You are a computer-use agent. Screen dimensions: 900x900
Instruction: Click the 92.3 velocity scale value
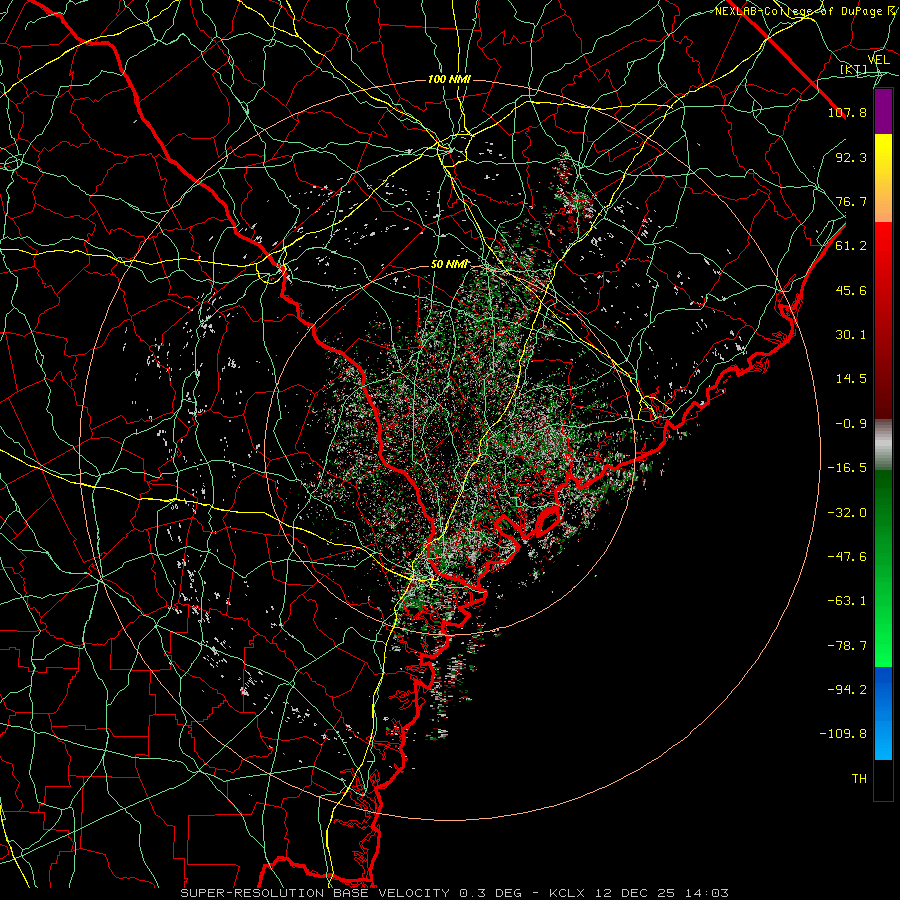[x=851, y=157]
